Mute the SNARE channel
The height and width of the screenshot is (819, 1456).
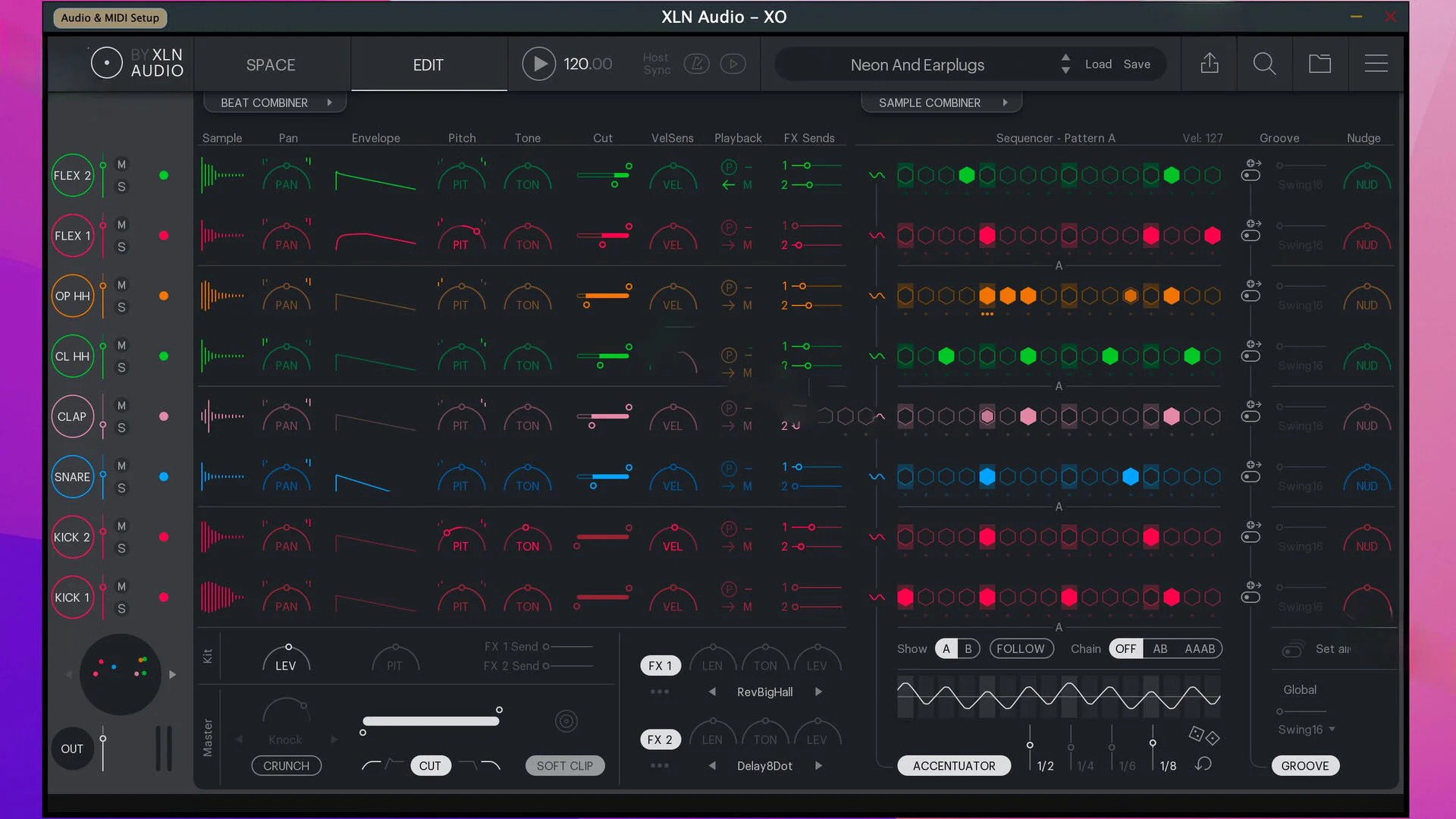[121, 466]
